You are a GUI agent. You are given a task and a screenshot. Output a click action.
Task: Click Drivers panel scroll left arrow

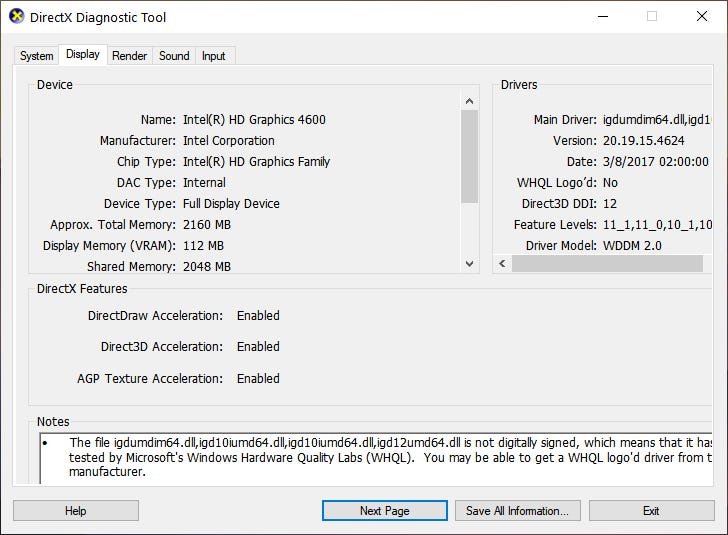[x=502, y=263]
